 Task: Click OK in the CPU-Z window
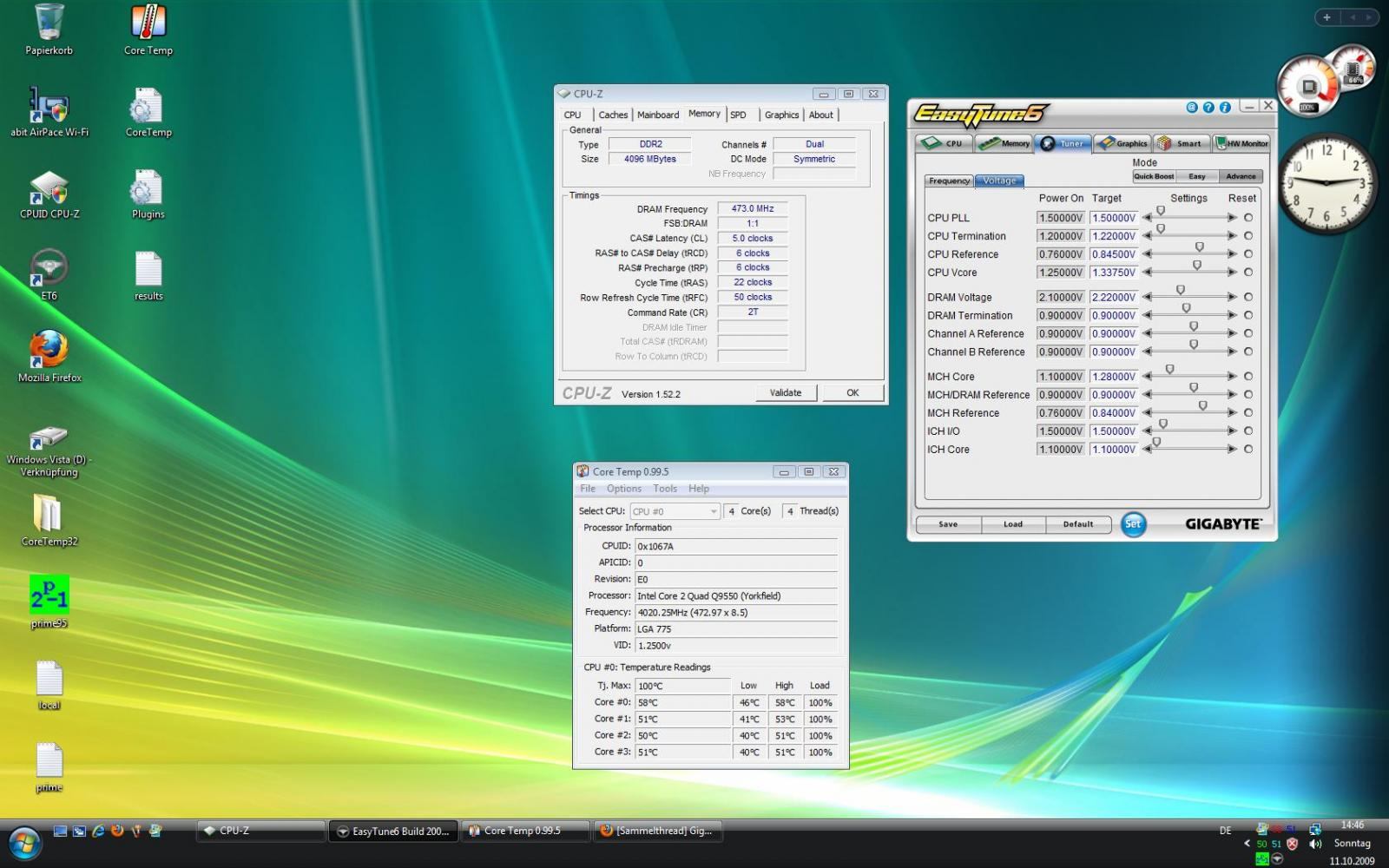coord(852,393)
